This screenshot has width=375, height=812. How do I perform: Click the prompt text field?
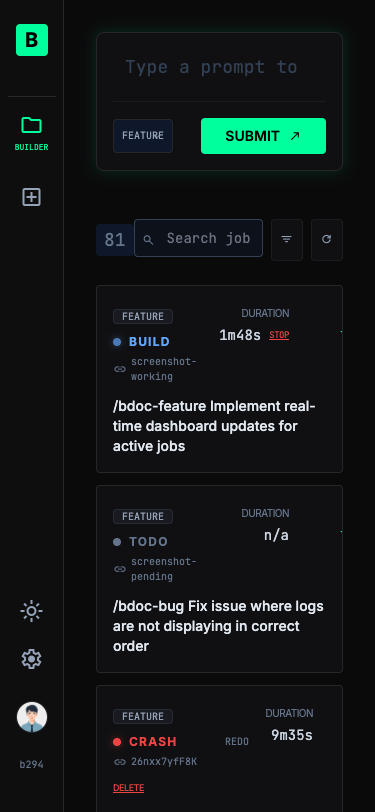[220, 67]
